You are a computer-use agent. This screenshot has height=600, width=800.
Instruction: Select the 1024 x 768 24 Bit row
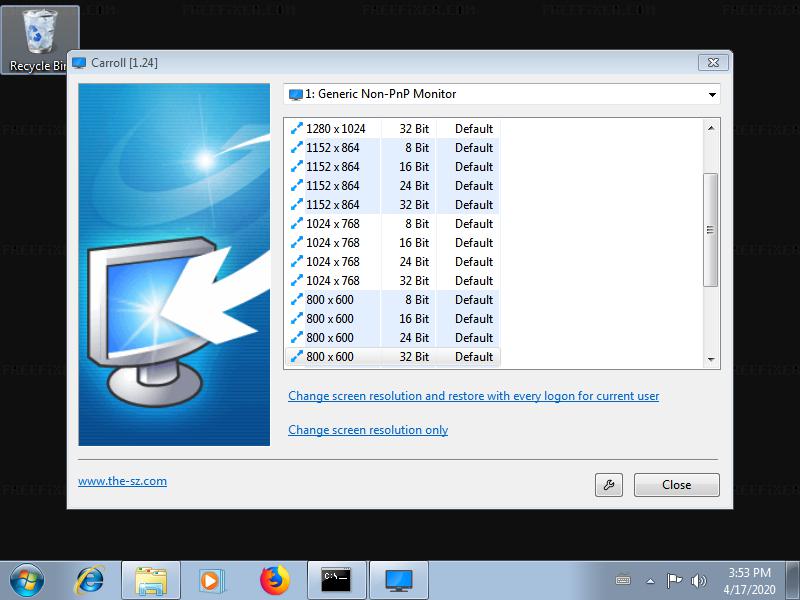[x=392, y=262]
